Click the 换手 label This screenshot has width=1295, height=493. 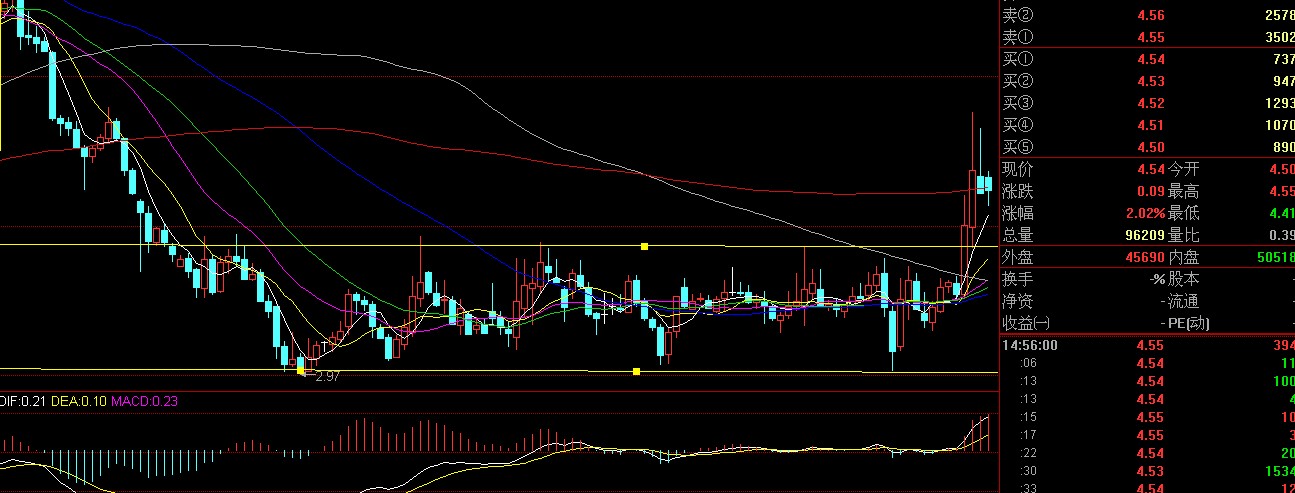pos(1017,279)
